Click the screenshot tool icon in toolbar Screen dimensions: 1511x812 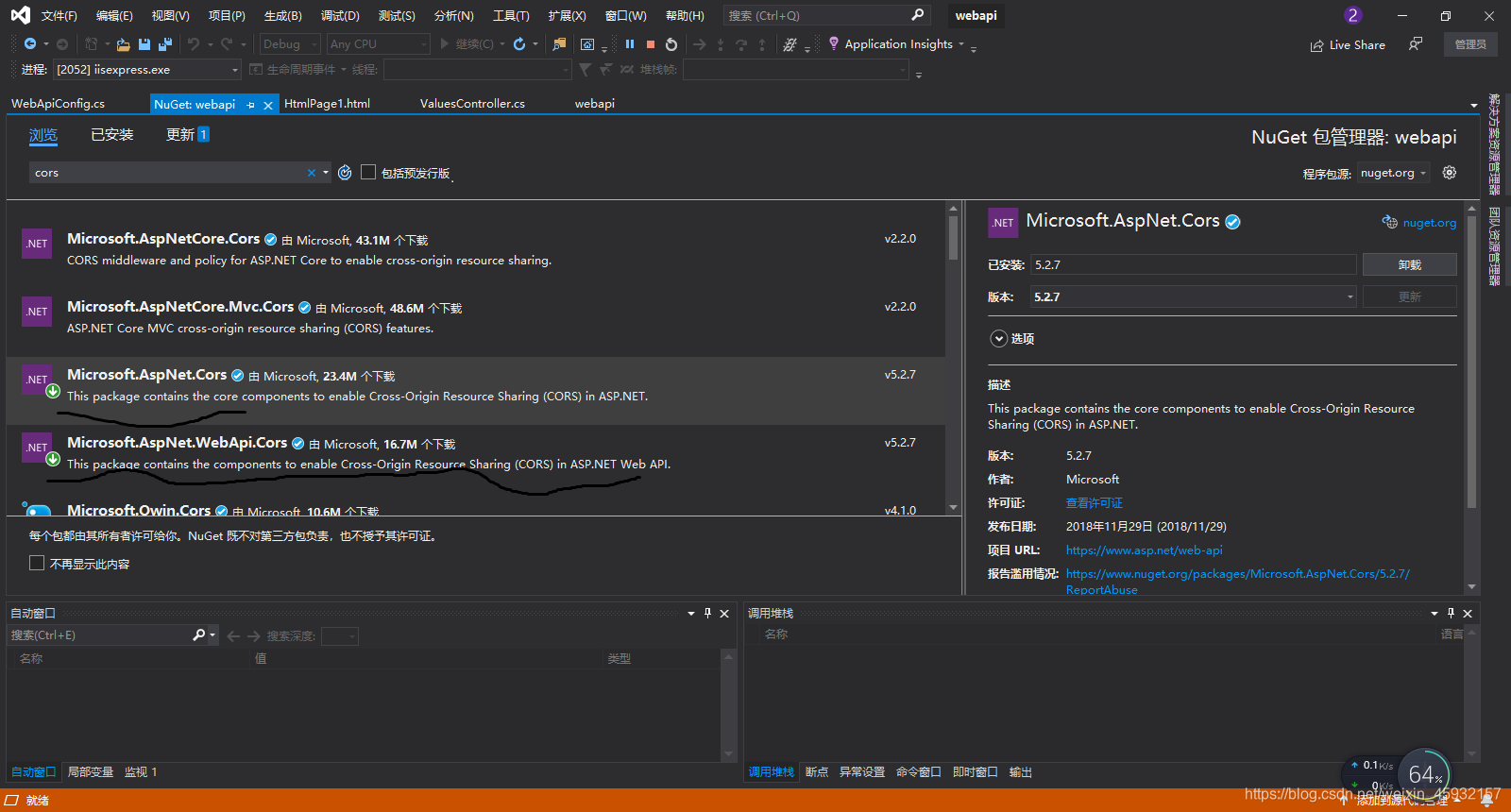pos(587,44)
